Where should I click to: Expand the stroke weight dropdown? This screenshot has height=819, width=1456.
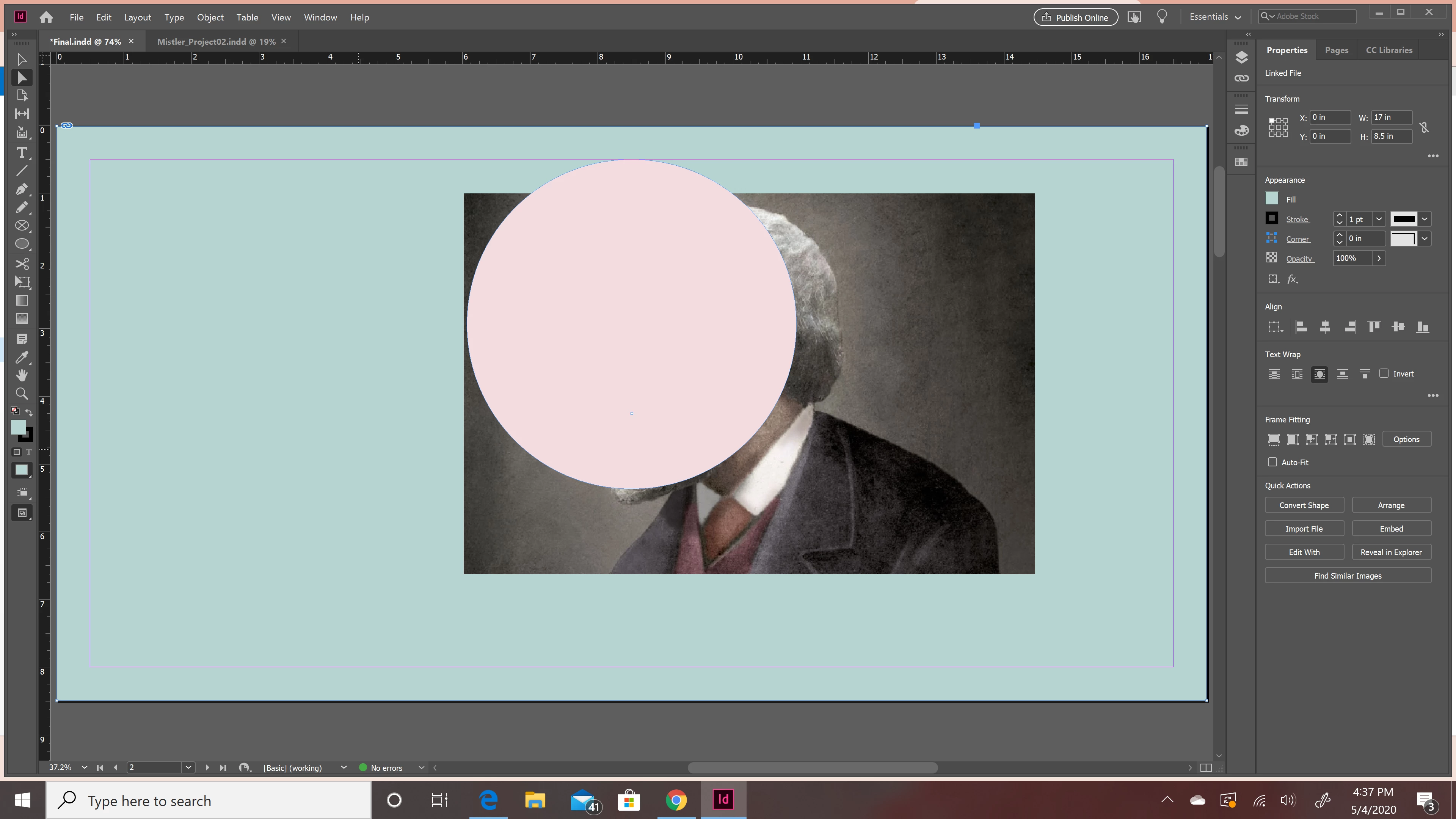pyautogui.click(x=1379, y=219)
